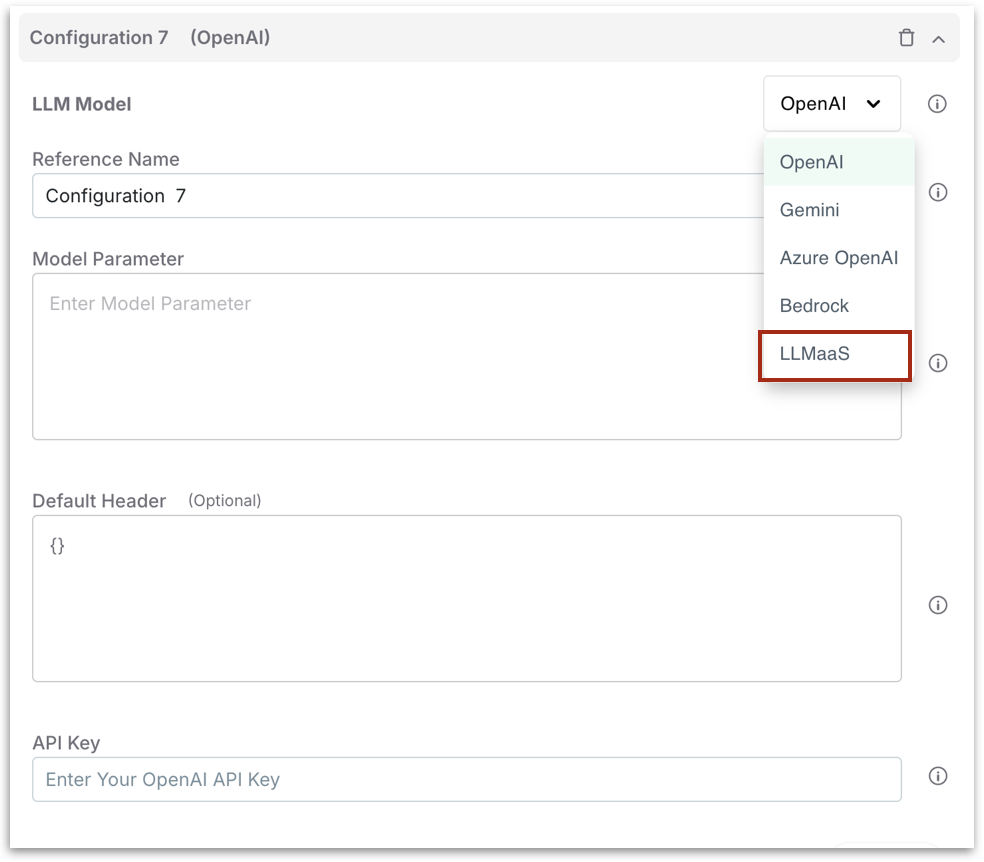Screen dimensions: 984x862
Task: Click the Model Parameter field label
Action: tap(108, 259)
